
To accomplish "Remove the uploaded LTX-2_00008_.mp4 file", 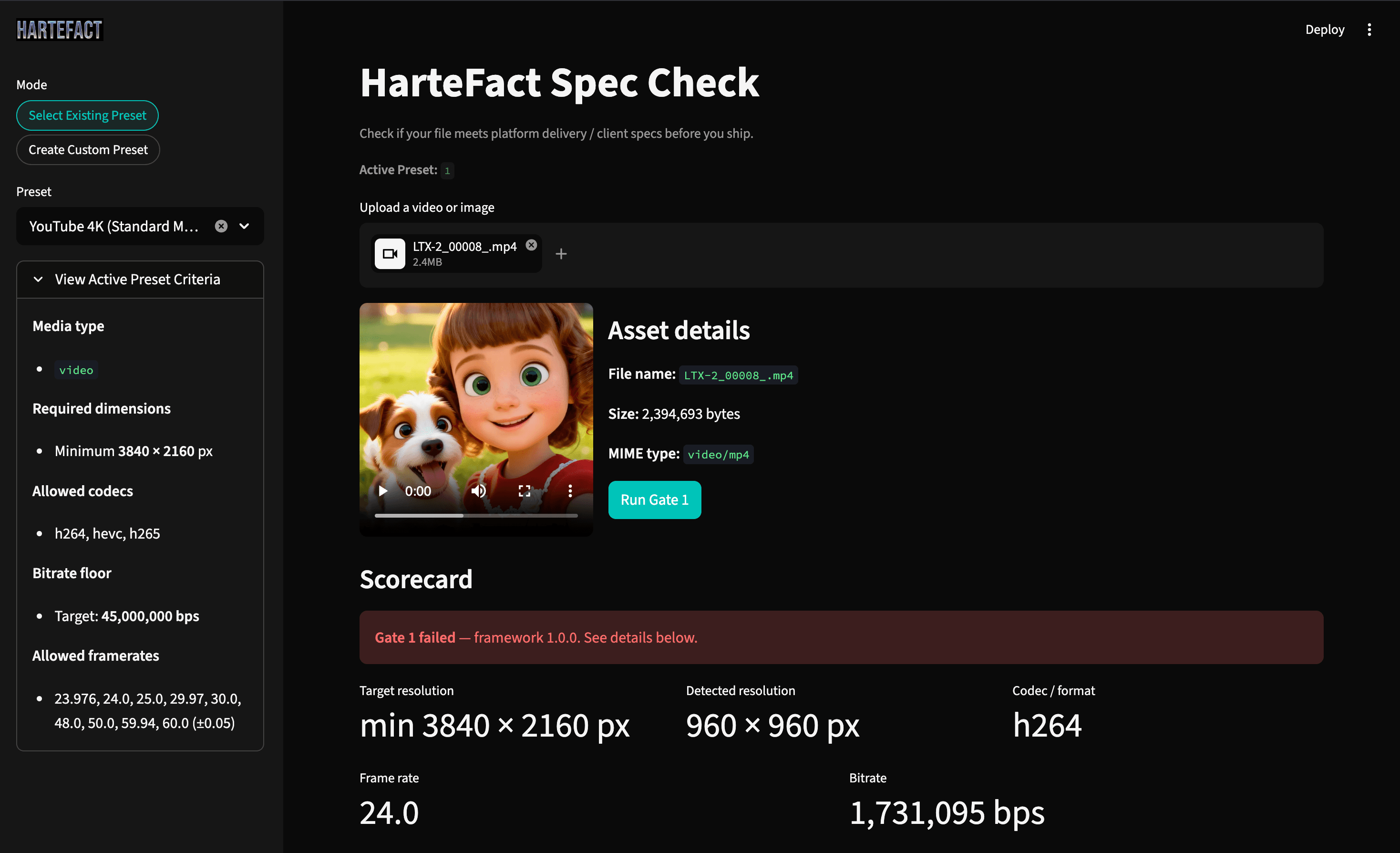I will 531,245.
